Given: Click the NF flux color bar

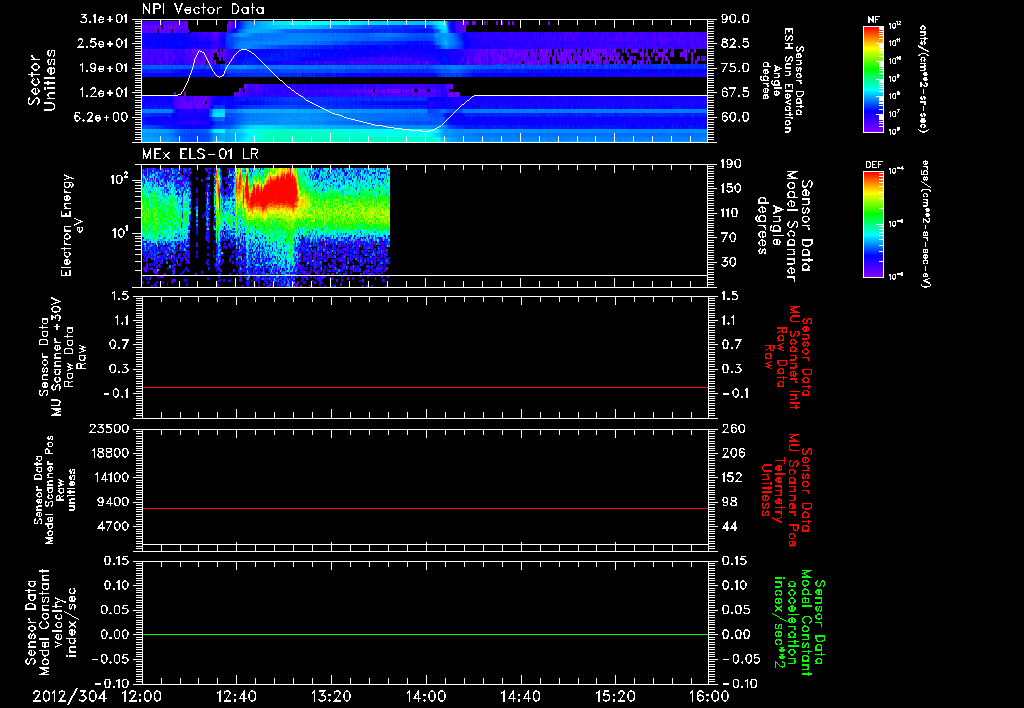Looking at the screenshot, I should [x=874, y=79].
